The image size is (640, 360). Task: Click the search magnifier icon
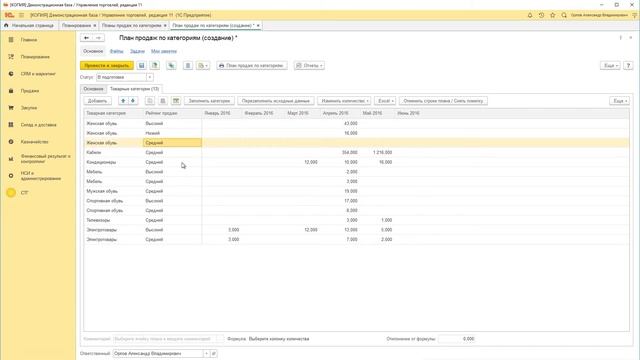click(x=564, y=15)
